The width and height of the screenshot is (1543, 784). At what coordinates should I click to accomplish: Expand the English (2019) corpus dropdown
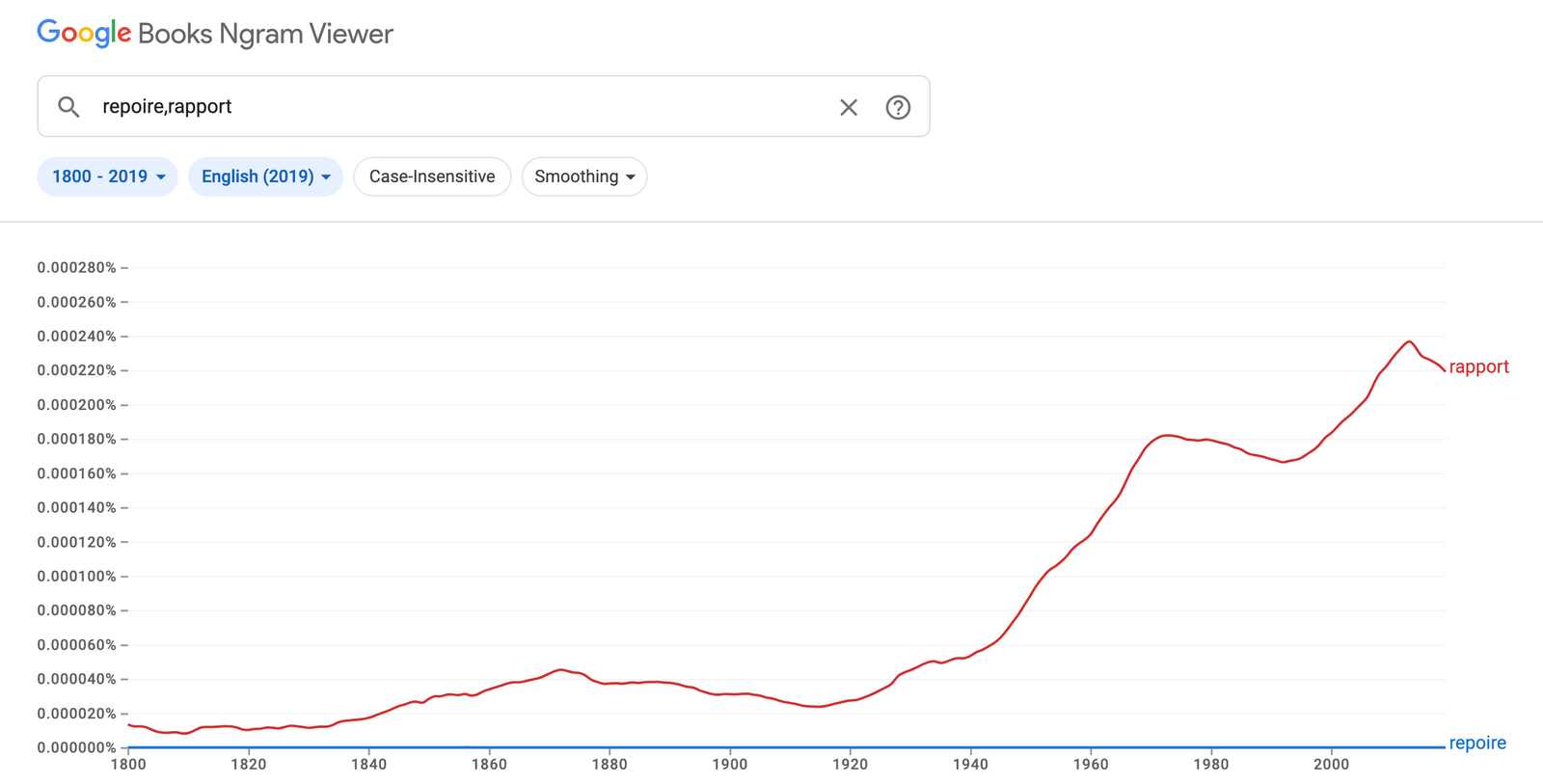click(265, 176)
